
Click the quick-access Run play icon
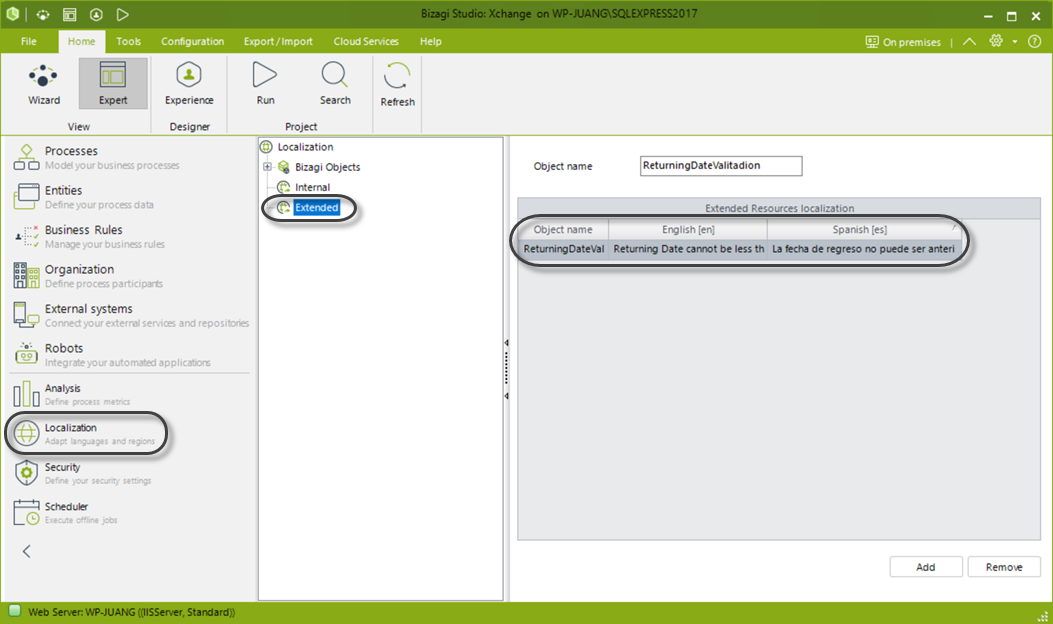tap(122, 14)
